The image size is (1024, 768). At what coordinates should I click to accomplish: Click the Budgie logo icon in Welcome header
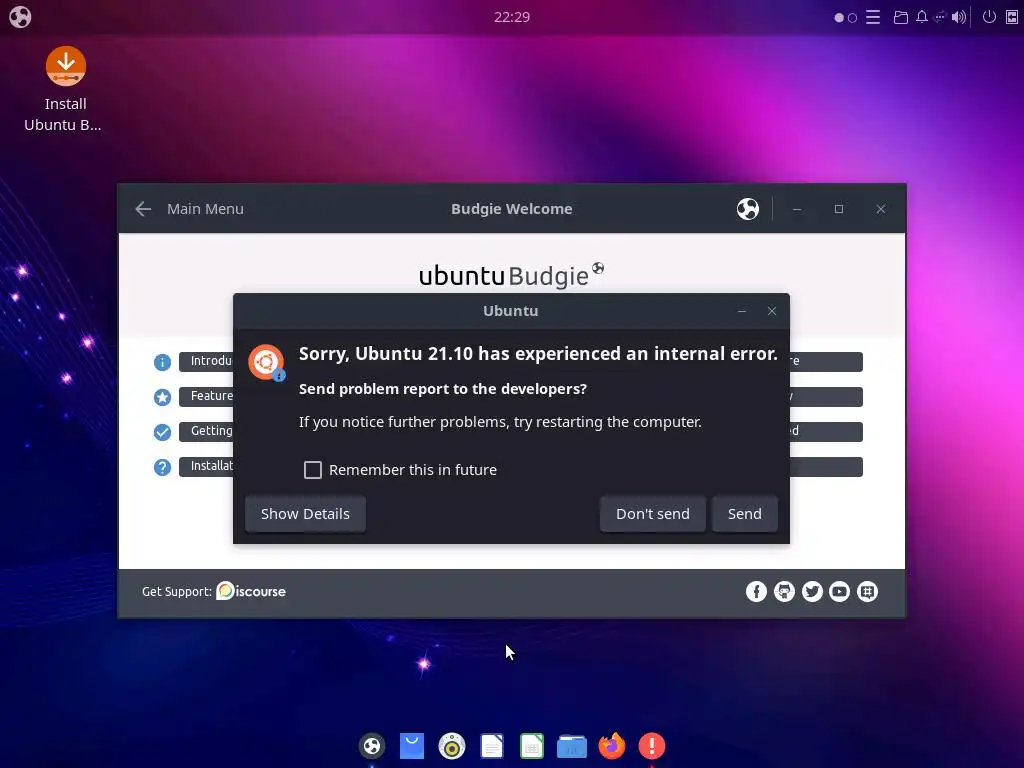(x=748, y=209)
